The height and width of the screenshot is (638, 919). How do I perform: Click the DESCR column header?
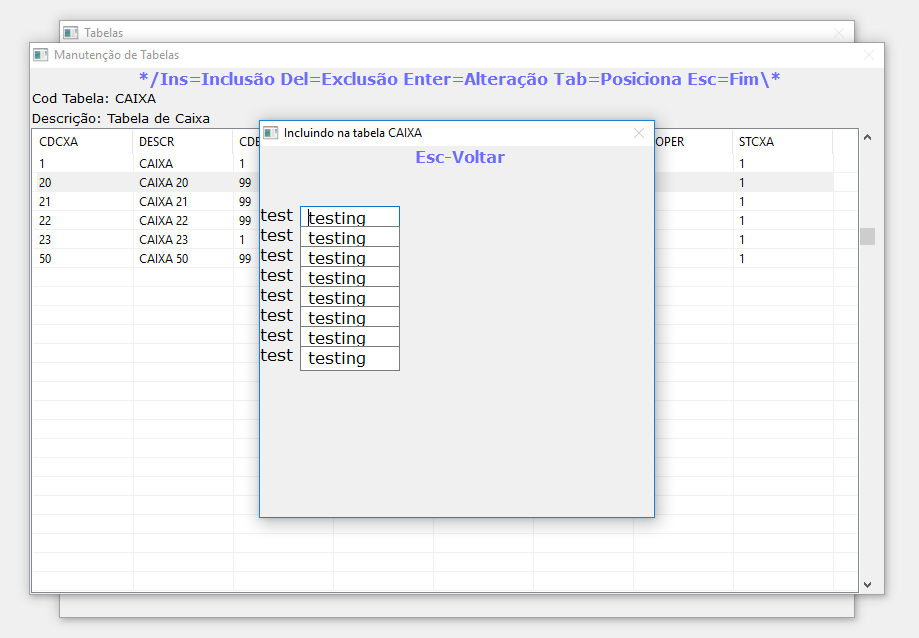coord(182,142)
